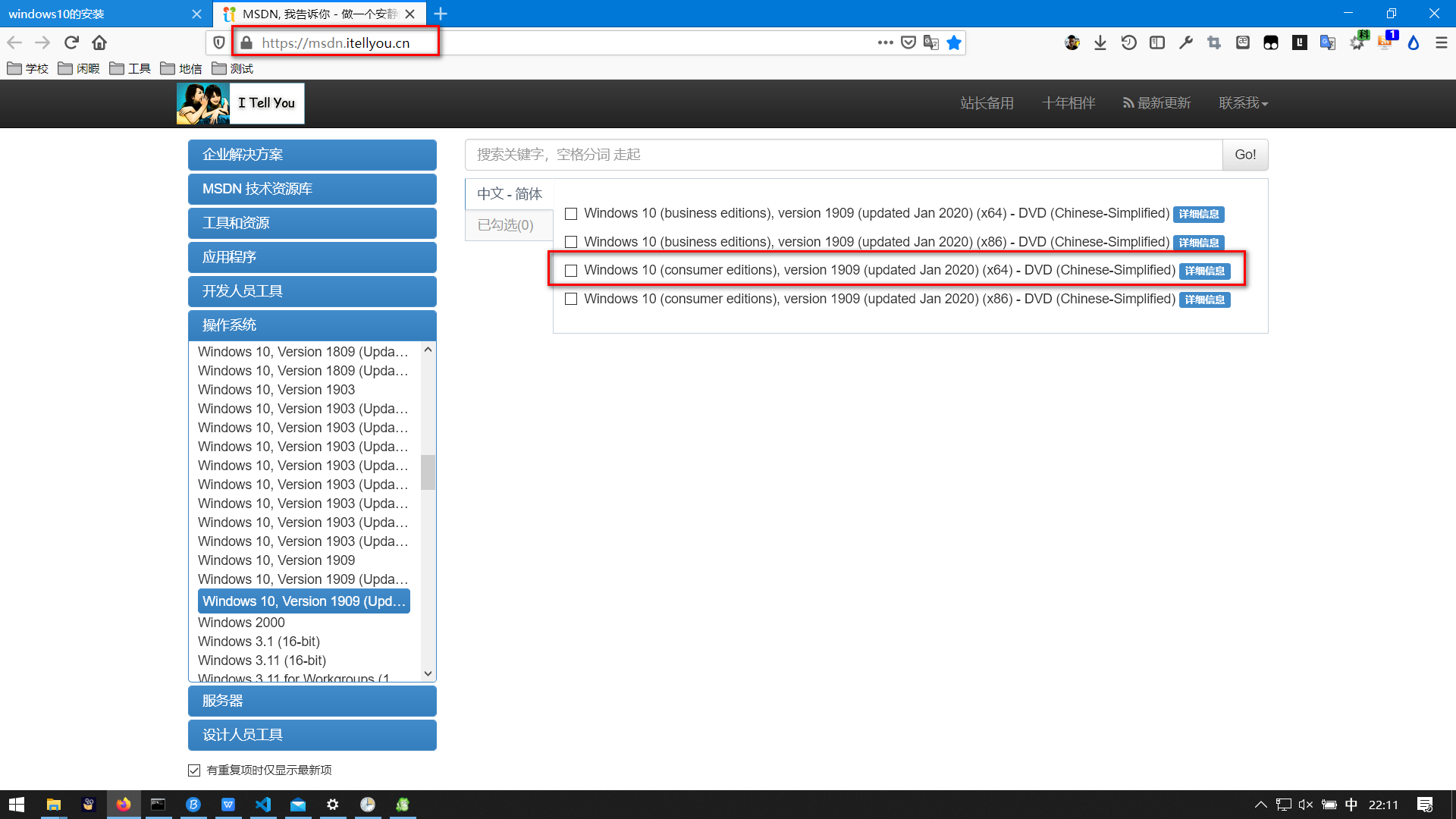Collapse the 操作系统 category
This screenshot has height=819, width=1456.
pyautogui.click(x=312, y=325)
